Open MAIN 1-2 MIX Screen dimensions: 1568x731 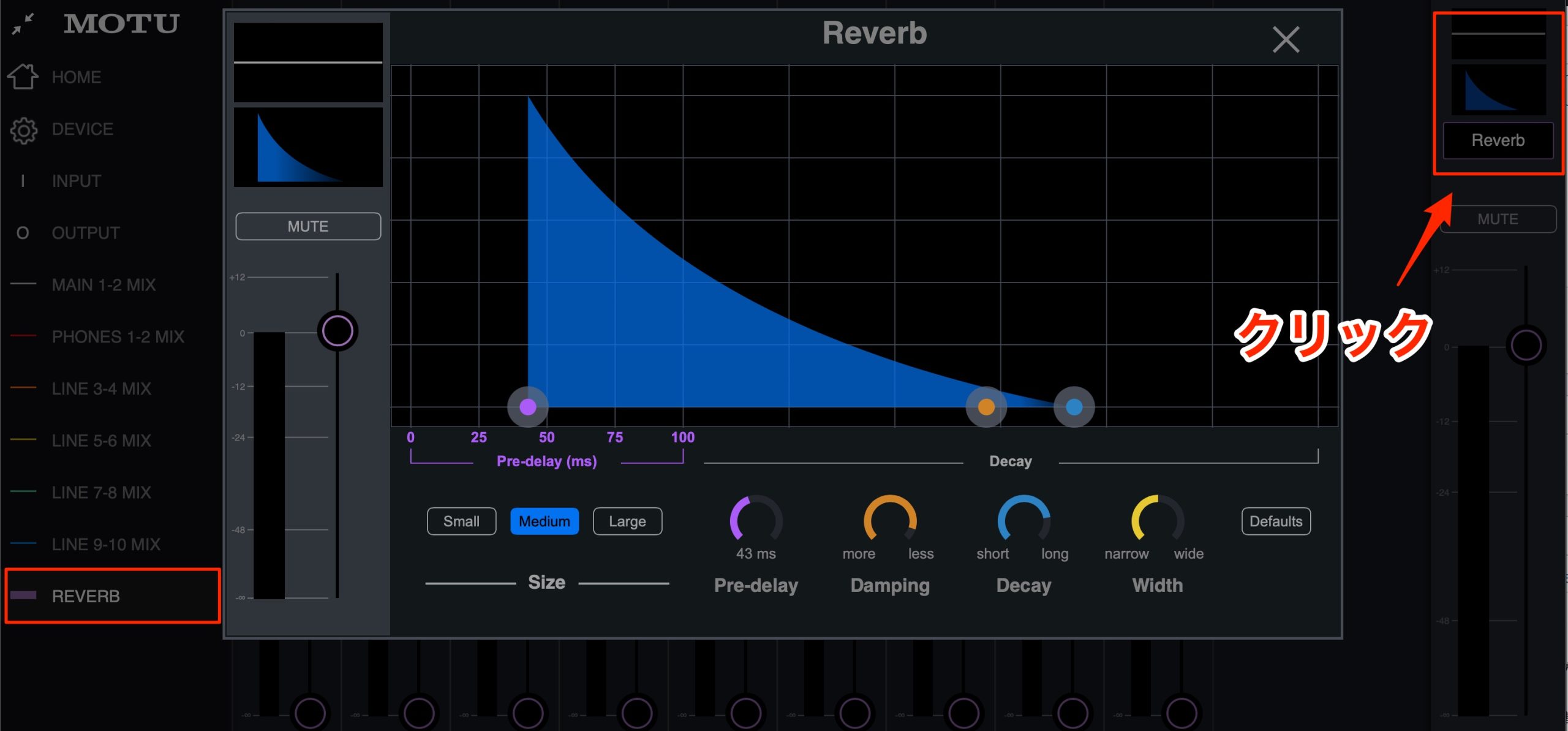point(104,285)
